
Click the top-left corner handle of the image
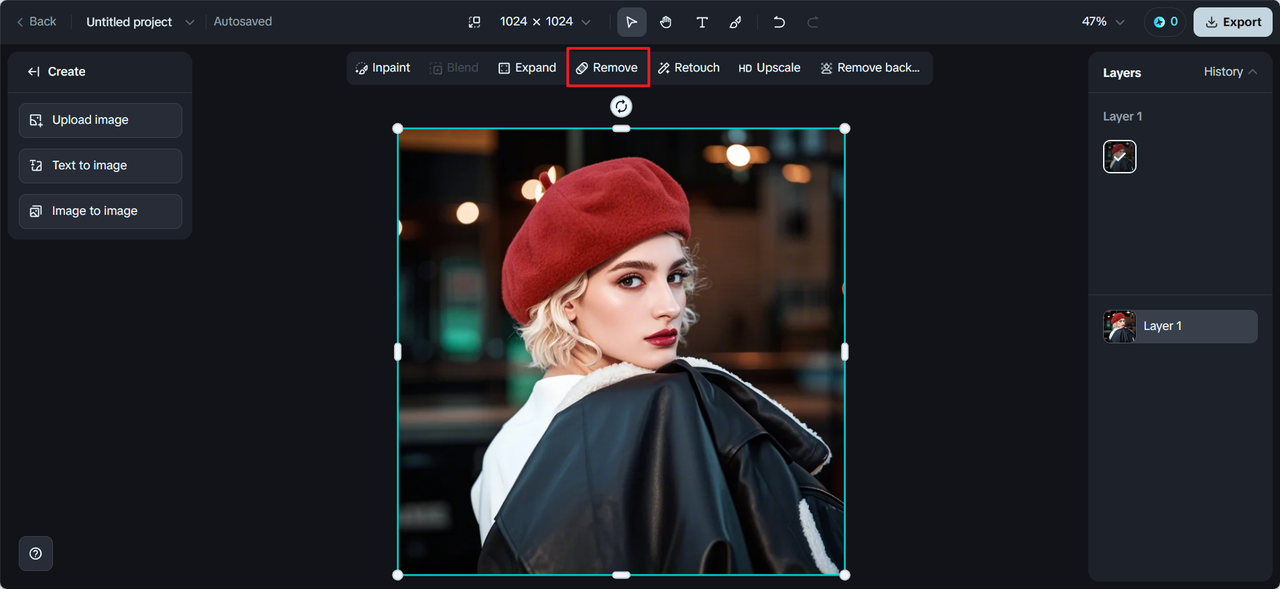398,128
